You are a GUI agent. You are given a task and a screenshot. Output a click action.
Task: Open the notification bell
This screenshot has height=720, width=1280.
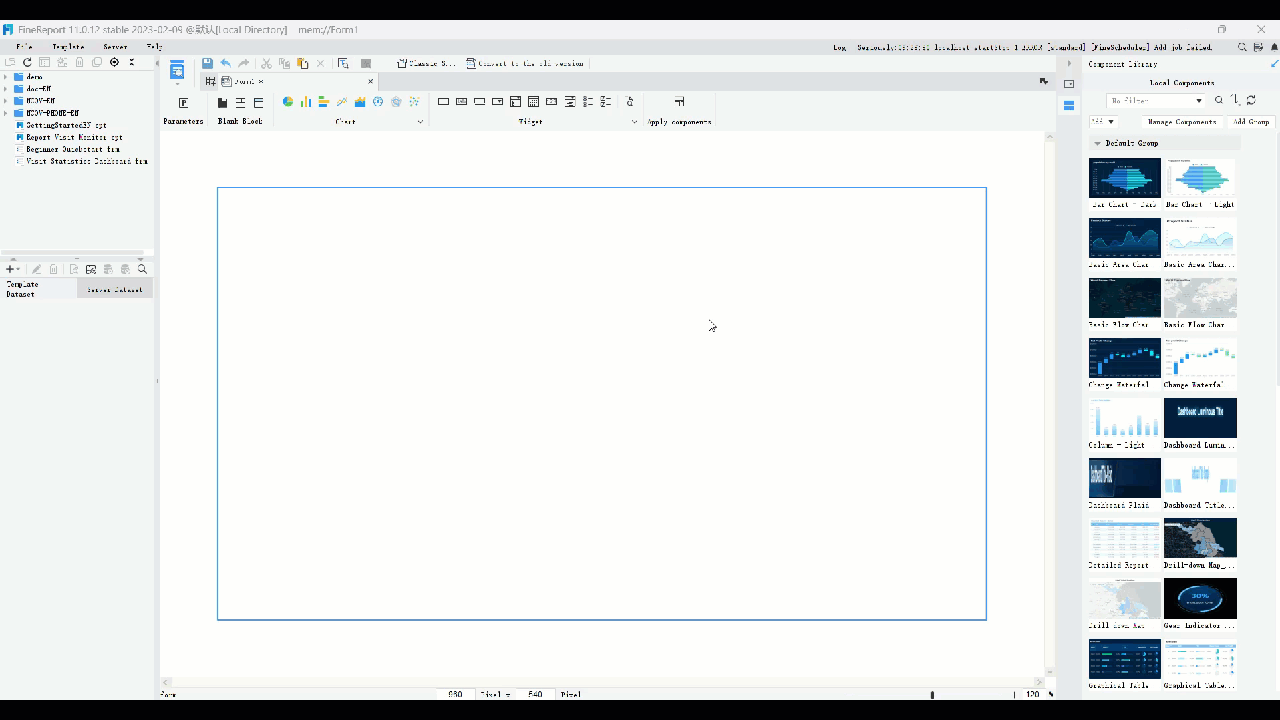point(1273,47)
